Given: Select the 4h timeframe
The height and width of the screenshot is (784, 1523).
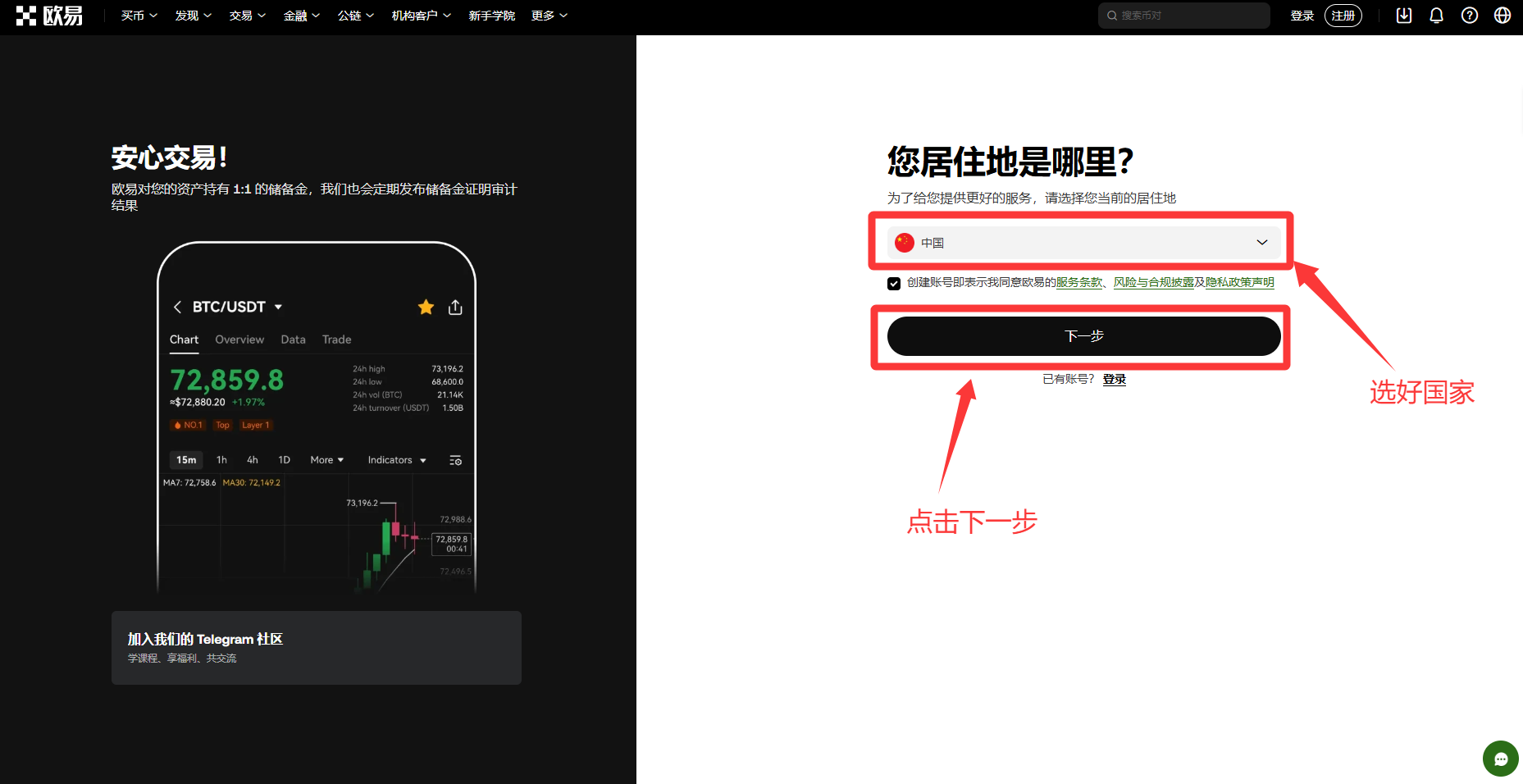Looking at the screenshot, I should coord(253,460).
